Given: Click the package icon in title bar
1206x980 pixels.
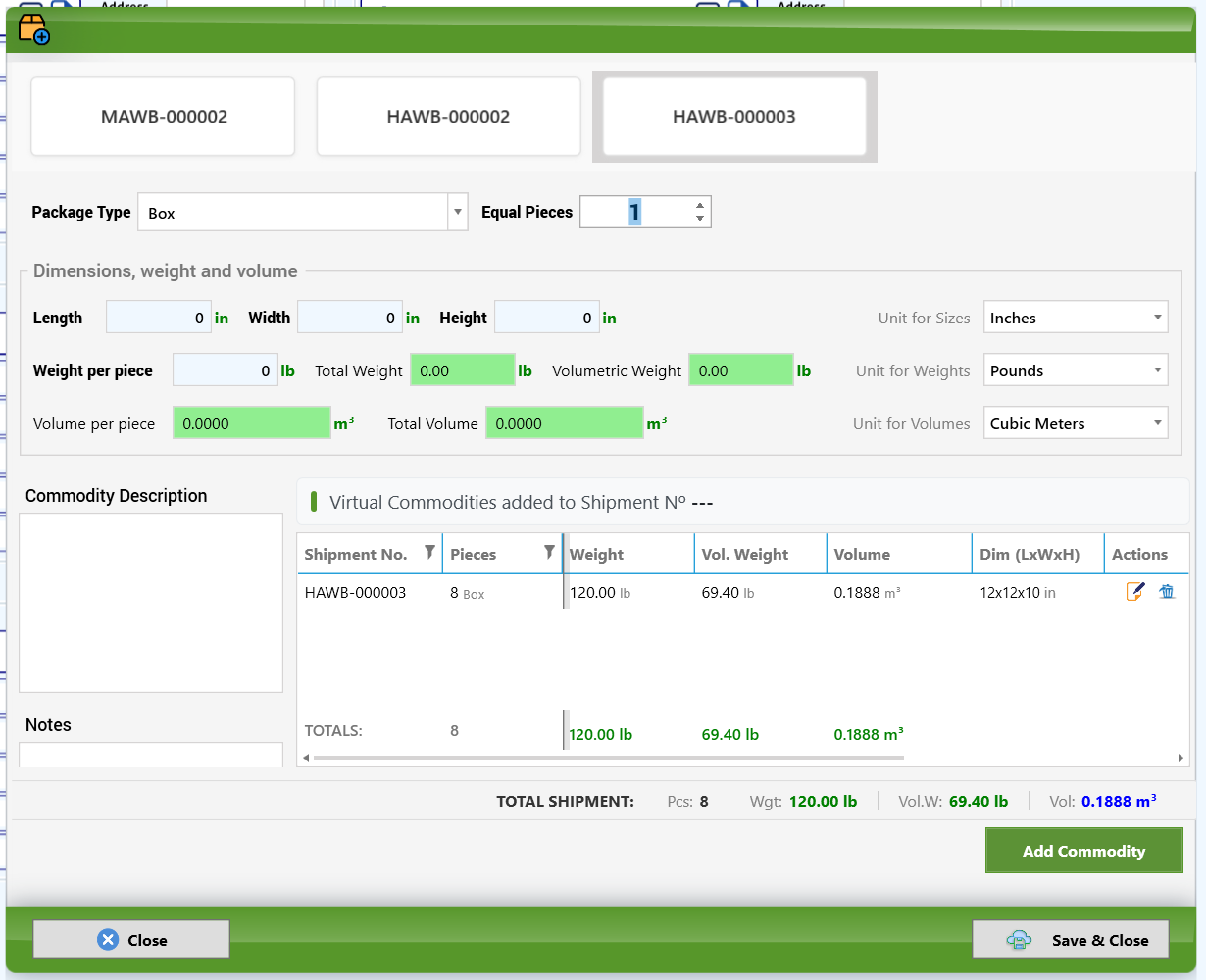Looking at the screenshot, I should click(33, 29).
